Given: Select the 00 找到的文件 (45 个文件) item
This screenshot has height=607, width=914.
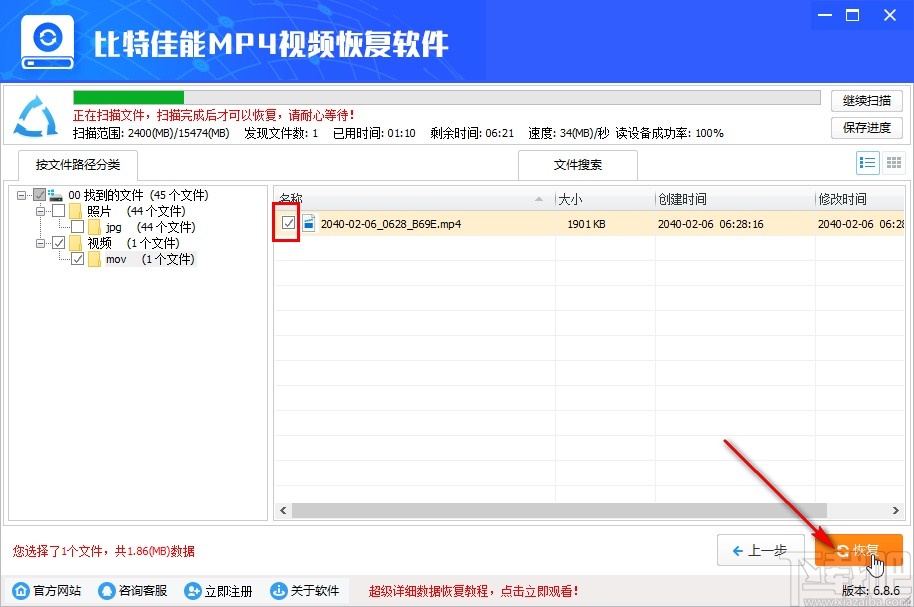Looking at the screenshot, I should pos(138,195).
